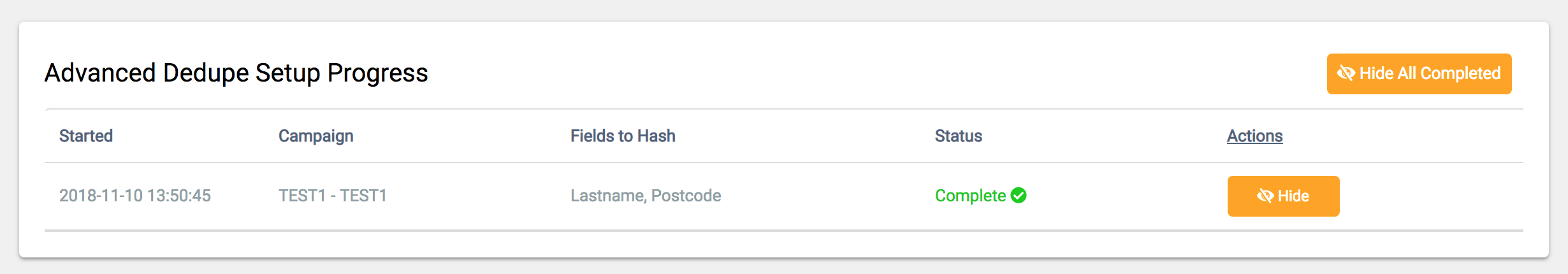Click the Campaign column header
1568x274 pixels.
click(x=316, y=136)
